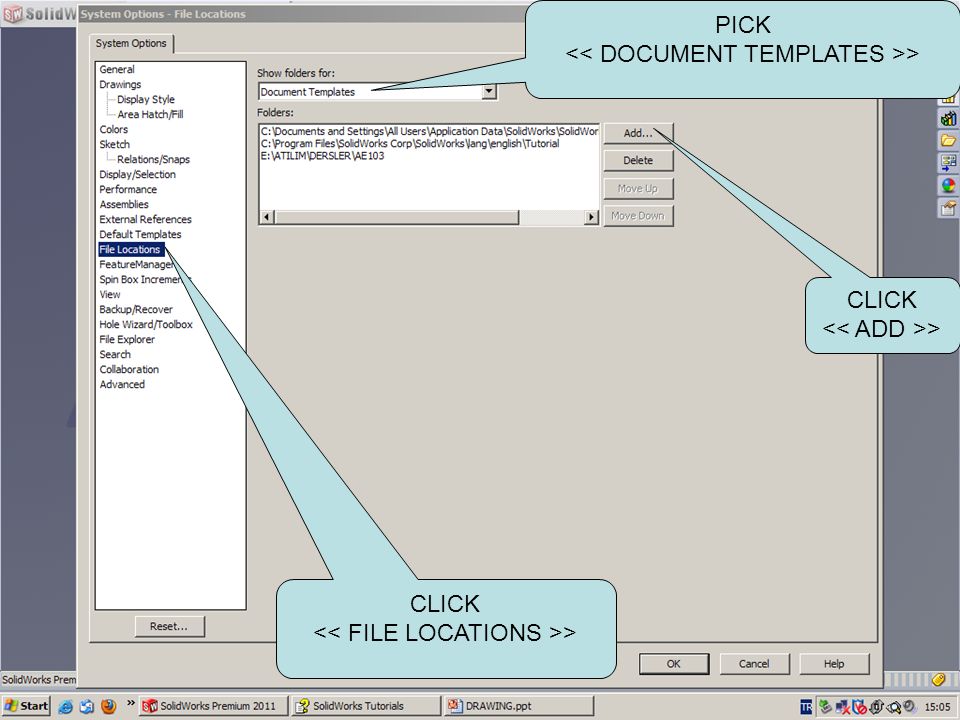Select Display/Selection in options tree
The height and width of the screenshot is (720, 960).
(137, 174)
